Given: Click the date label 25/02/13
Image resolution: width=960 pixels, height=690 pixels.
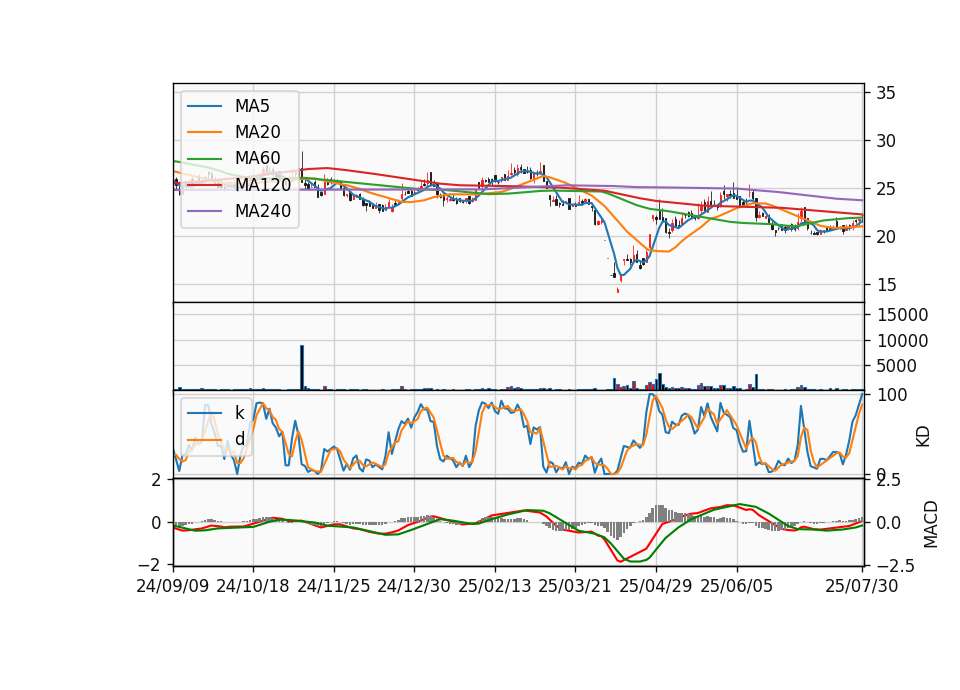Looking at the screenshot, I should [x=495, y=586].
